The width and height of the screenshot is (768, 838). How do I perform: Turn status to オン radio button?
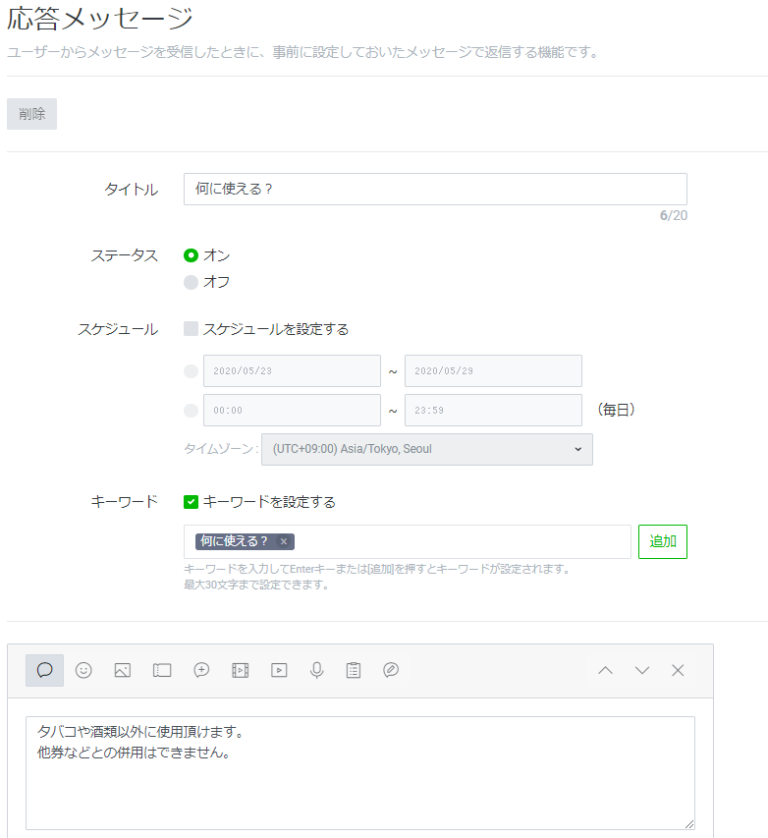point(191,256)
